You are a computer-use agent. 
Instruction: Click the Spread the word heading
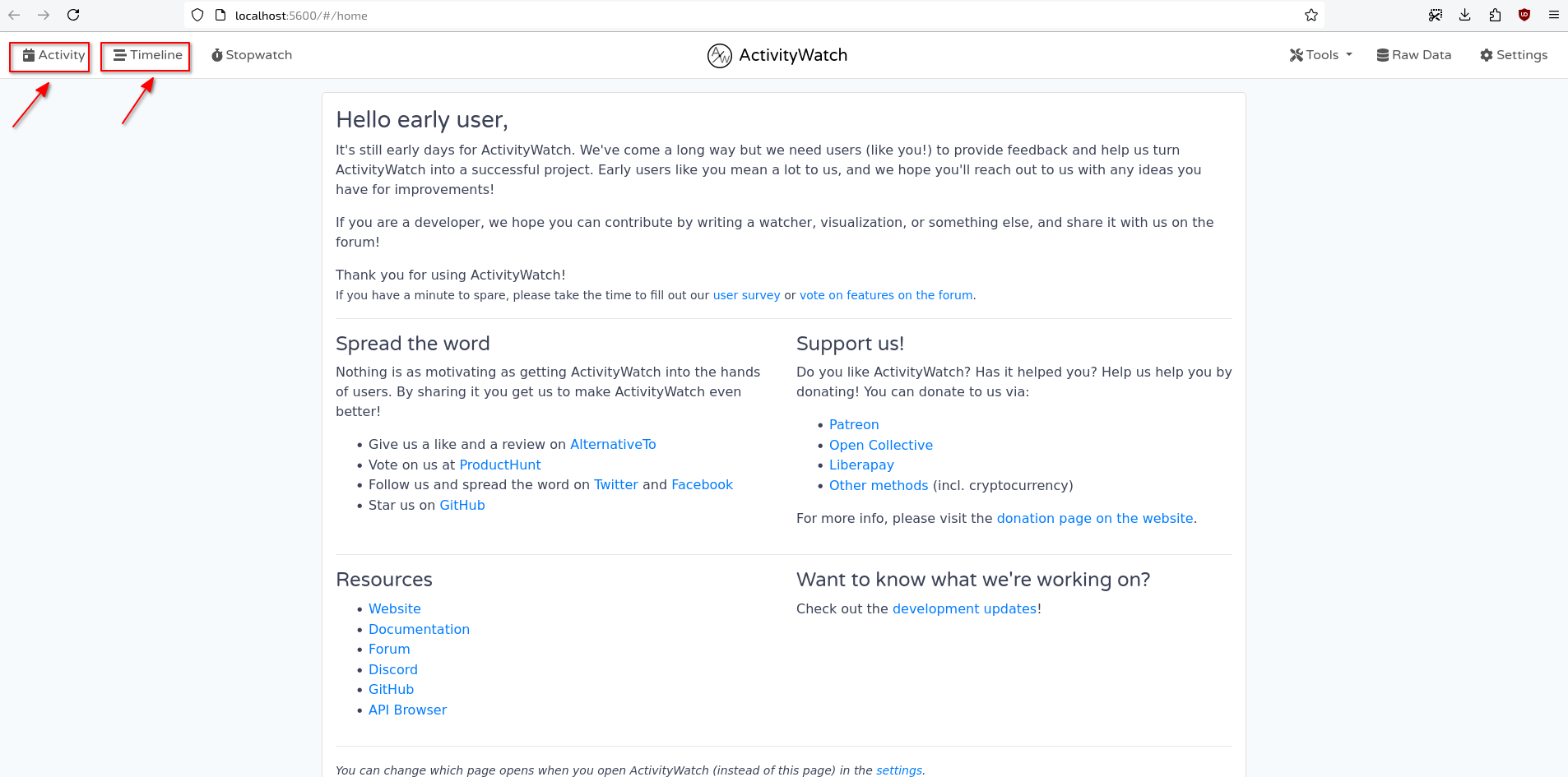pos(413,344)
